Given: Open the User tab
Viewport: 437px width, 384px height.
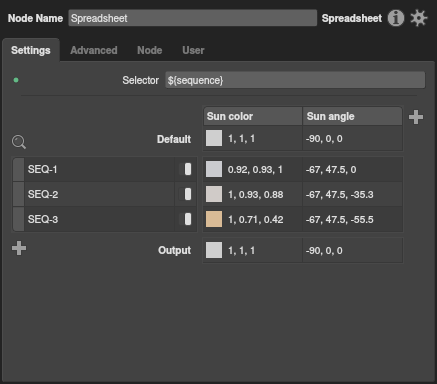Looking at the screenshot, I should point(193,50).
